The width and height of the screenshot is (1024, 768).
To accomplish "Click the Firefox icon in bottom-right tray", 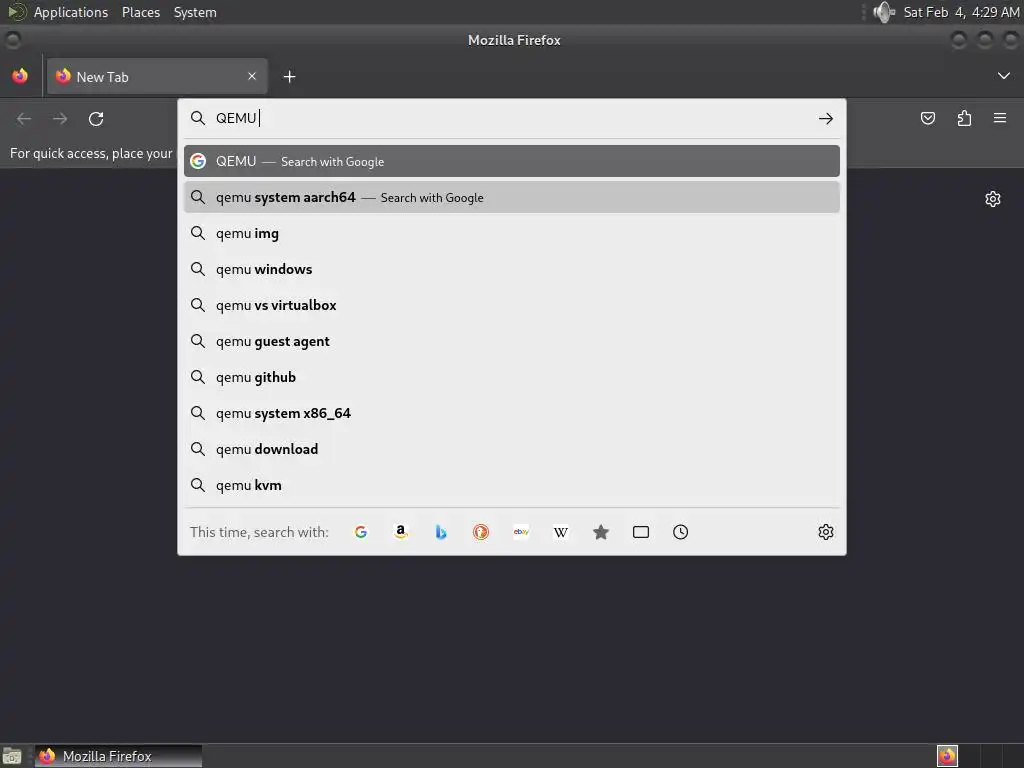I will coord(947,756).
